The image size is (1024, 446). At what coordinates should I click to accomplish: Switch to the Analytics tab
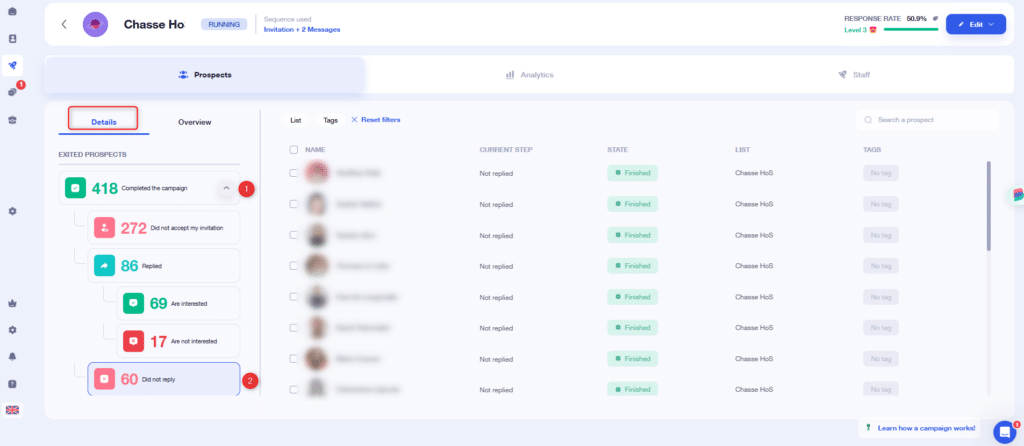529,75
